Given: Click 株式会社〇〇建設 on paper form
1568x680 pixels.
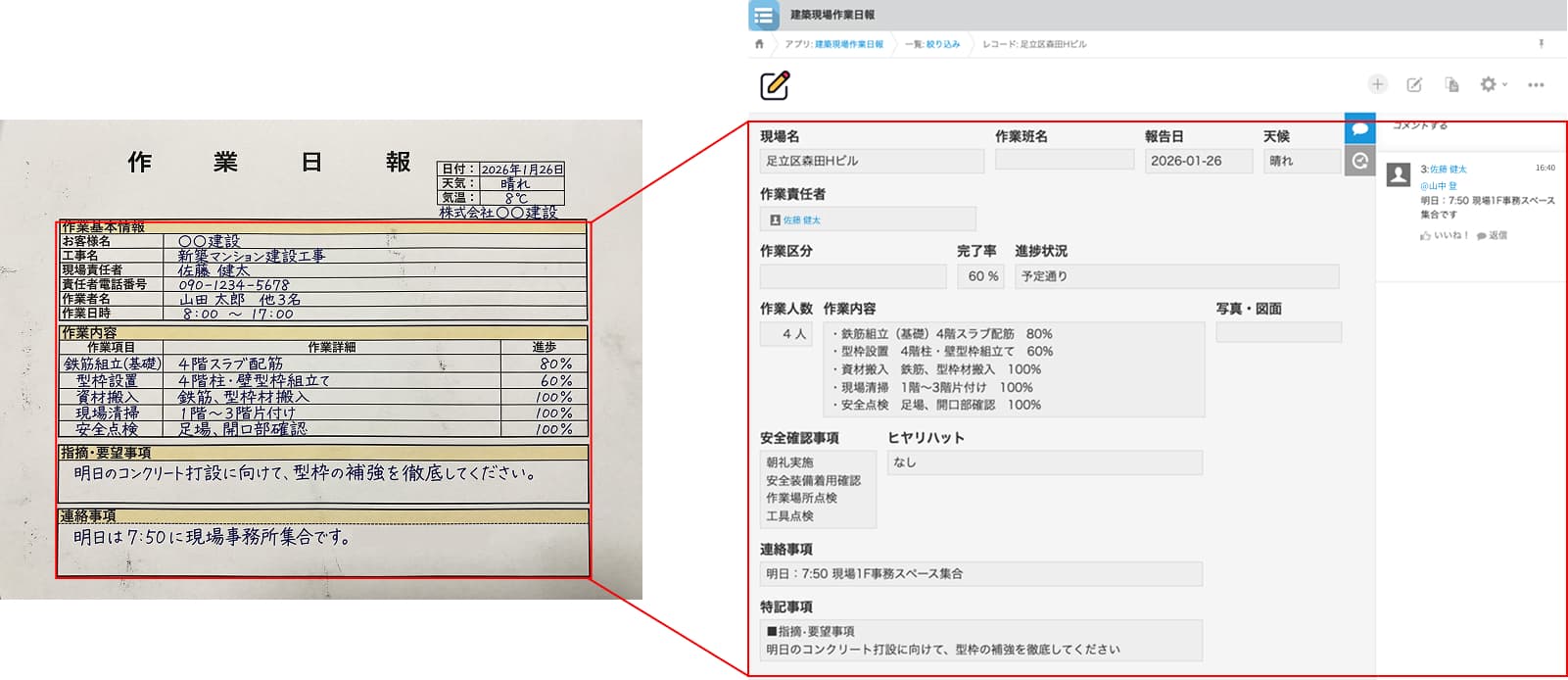Looking at the screenshot, I should click(498, 213).
